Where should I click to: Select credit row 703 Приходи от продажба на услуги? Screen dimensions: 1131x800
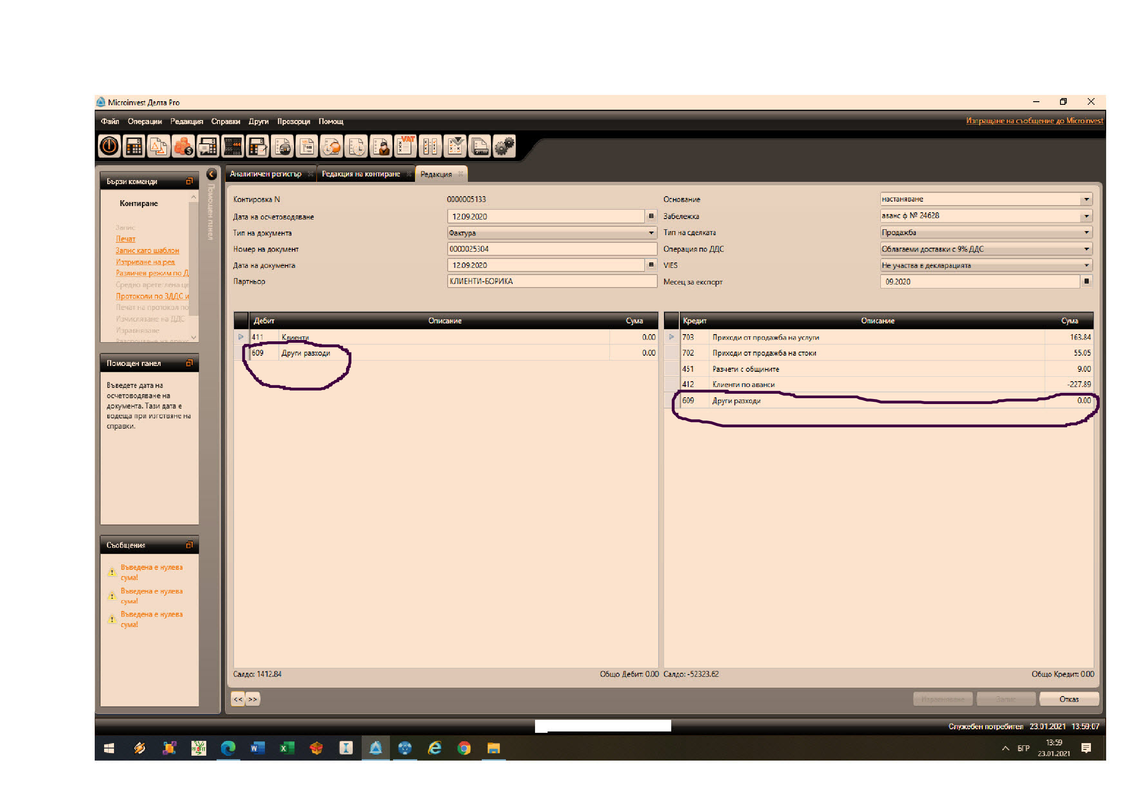pos(879,337)
